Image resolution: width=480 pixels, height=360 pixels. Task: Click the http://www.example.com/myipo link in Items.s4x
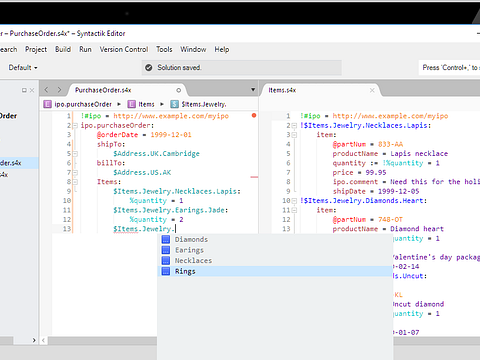(x=390, y=116)
